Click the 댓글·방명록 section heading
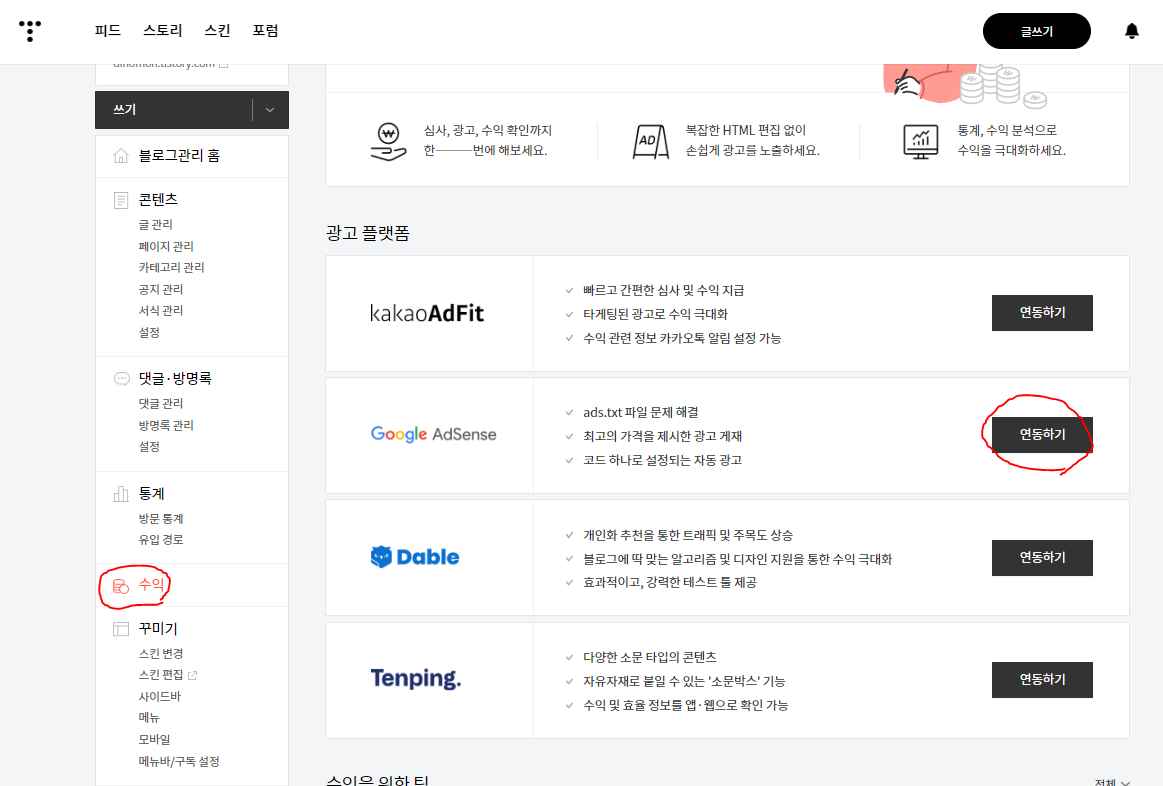This screenshot has height=786, width=1163. pyautogui.click(x=175, y=378)
